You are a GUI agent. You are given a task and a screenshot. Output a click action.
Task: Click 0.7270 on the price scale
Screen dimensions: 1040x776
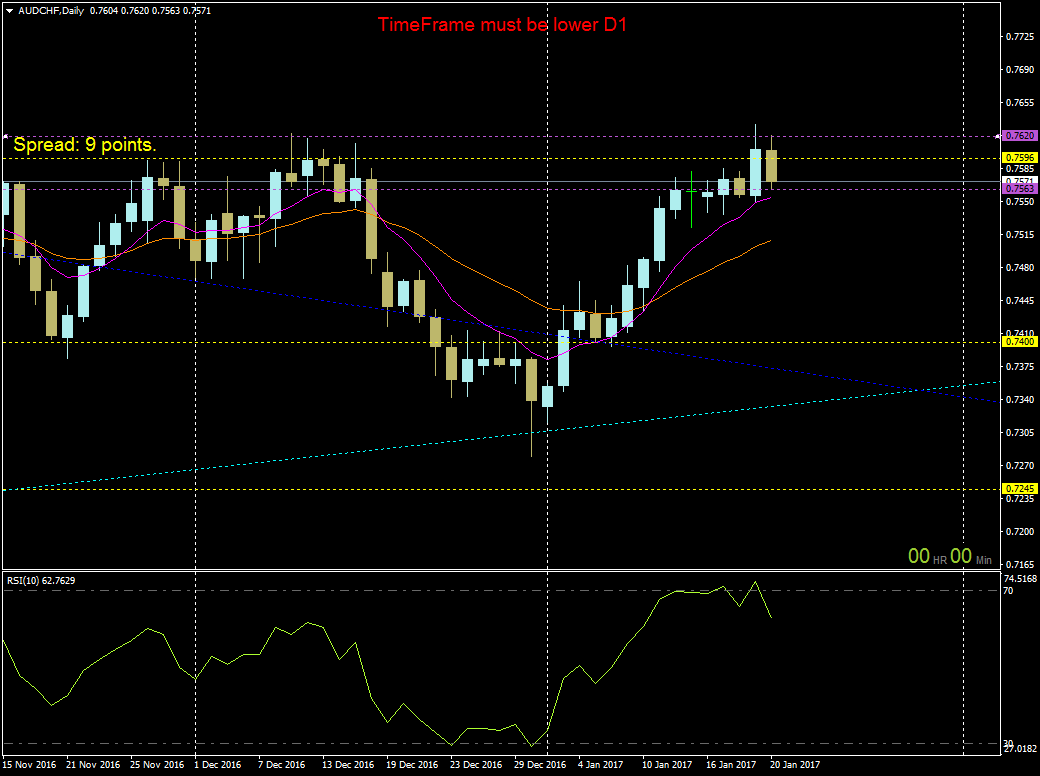tap(1020, 466)
